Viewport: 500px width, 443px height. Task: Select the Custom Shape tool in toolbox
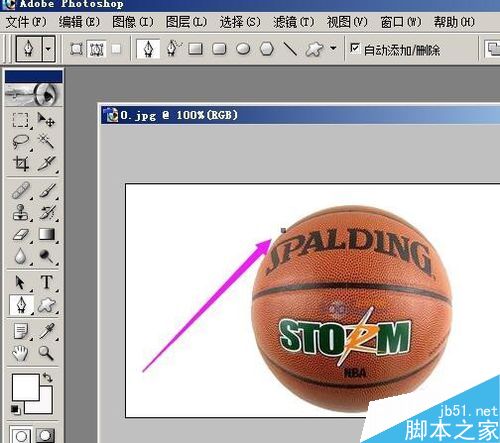pos(47,305)
